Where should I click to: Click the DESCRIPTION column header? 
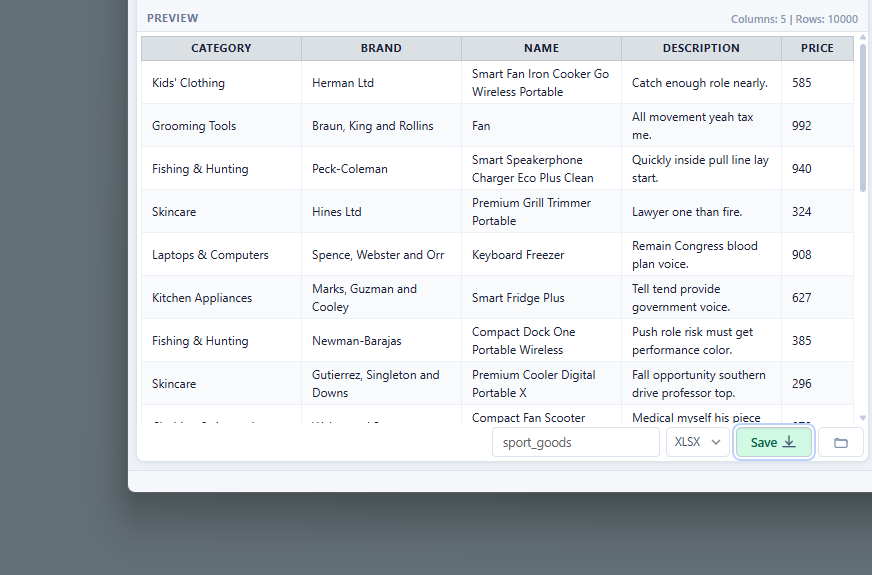[x=701, y=48]
